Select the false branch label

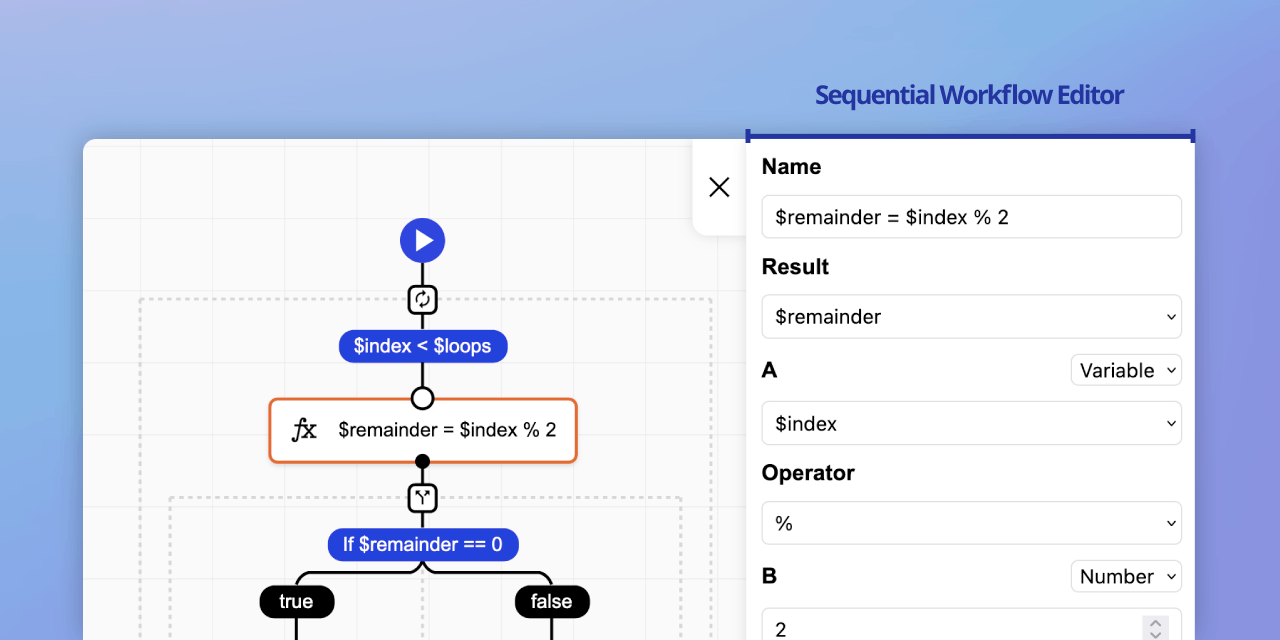551,601
